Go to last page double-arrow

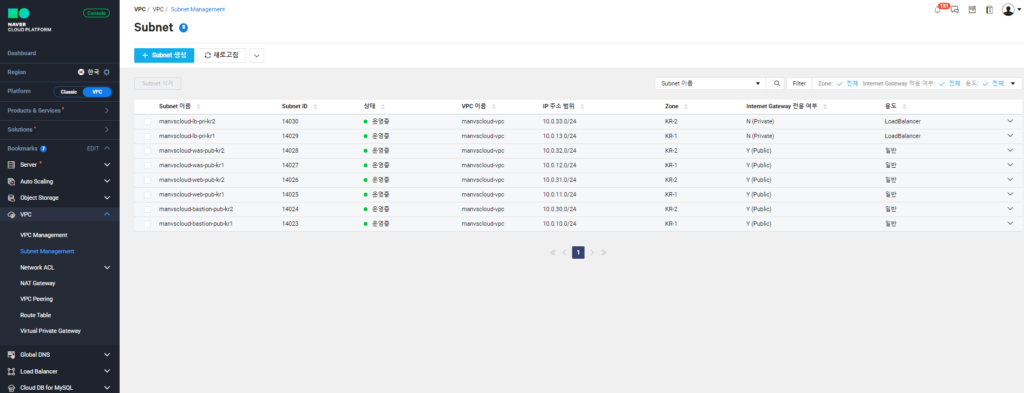click(x=603, y=253)
